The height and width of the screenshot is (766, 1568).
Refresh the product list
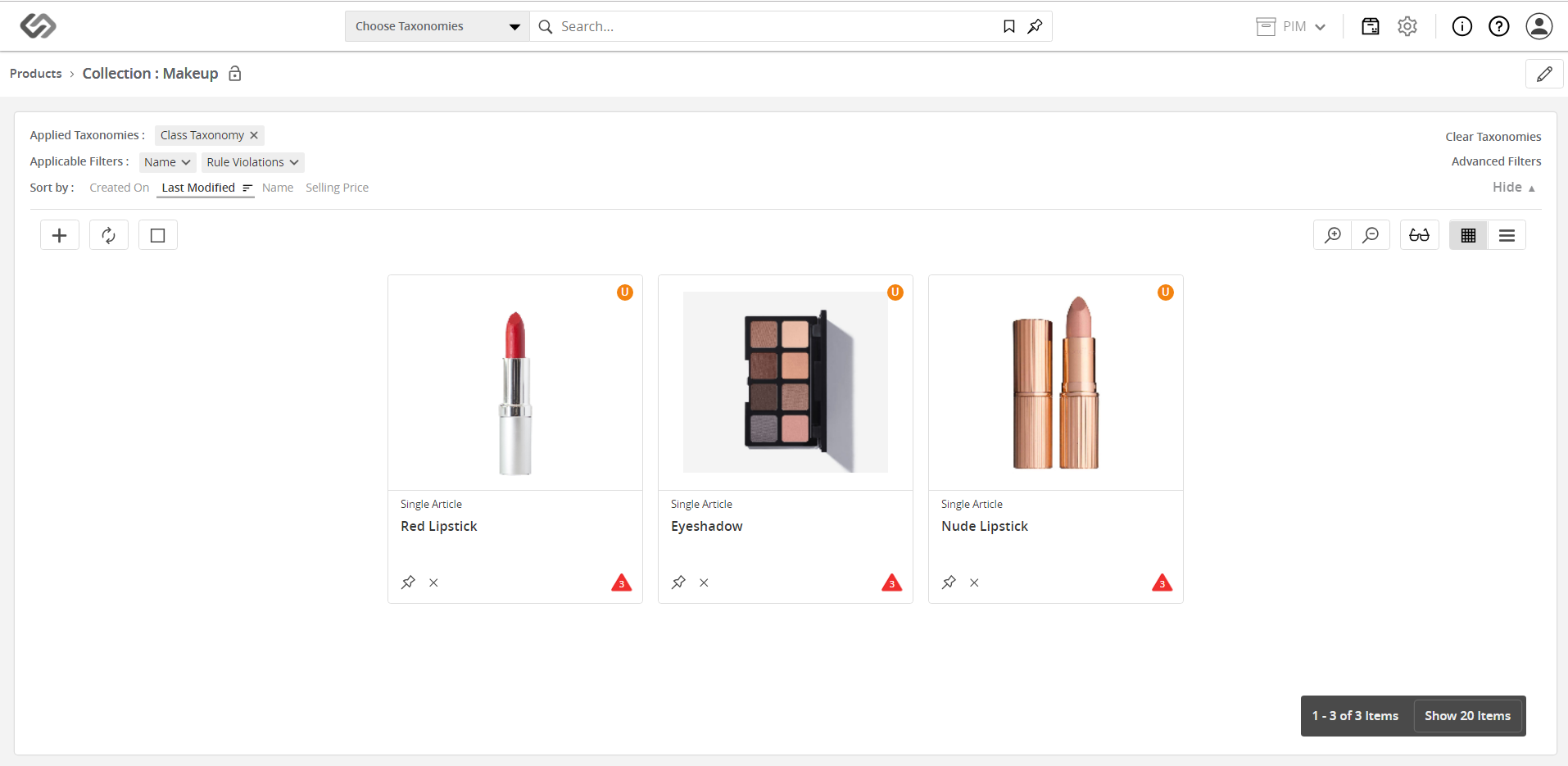tap(109, 235)
